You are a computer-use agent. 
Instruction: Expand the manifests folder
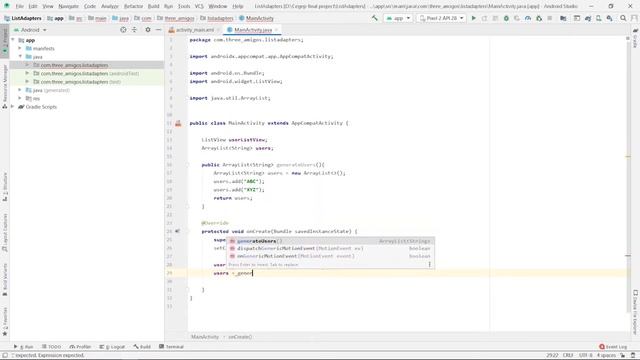click(20, 48)
